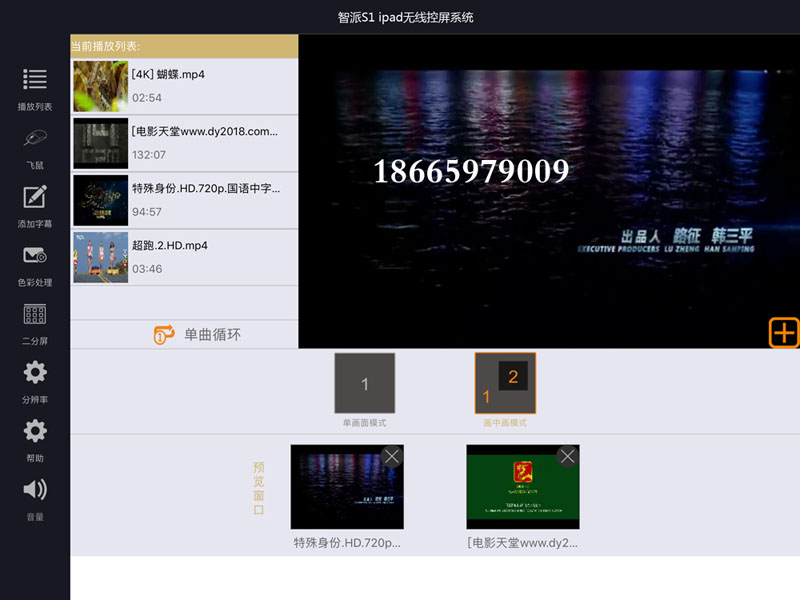Image resolution: width=800 pixels, height=600 pixels.
Task: Click the 音量 volume speaker icon
Action: [35, 490]
